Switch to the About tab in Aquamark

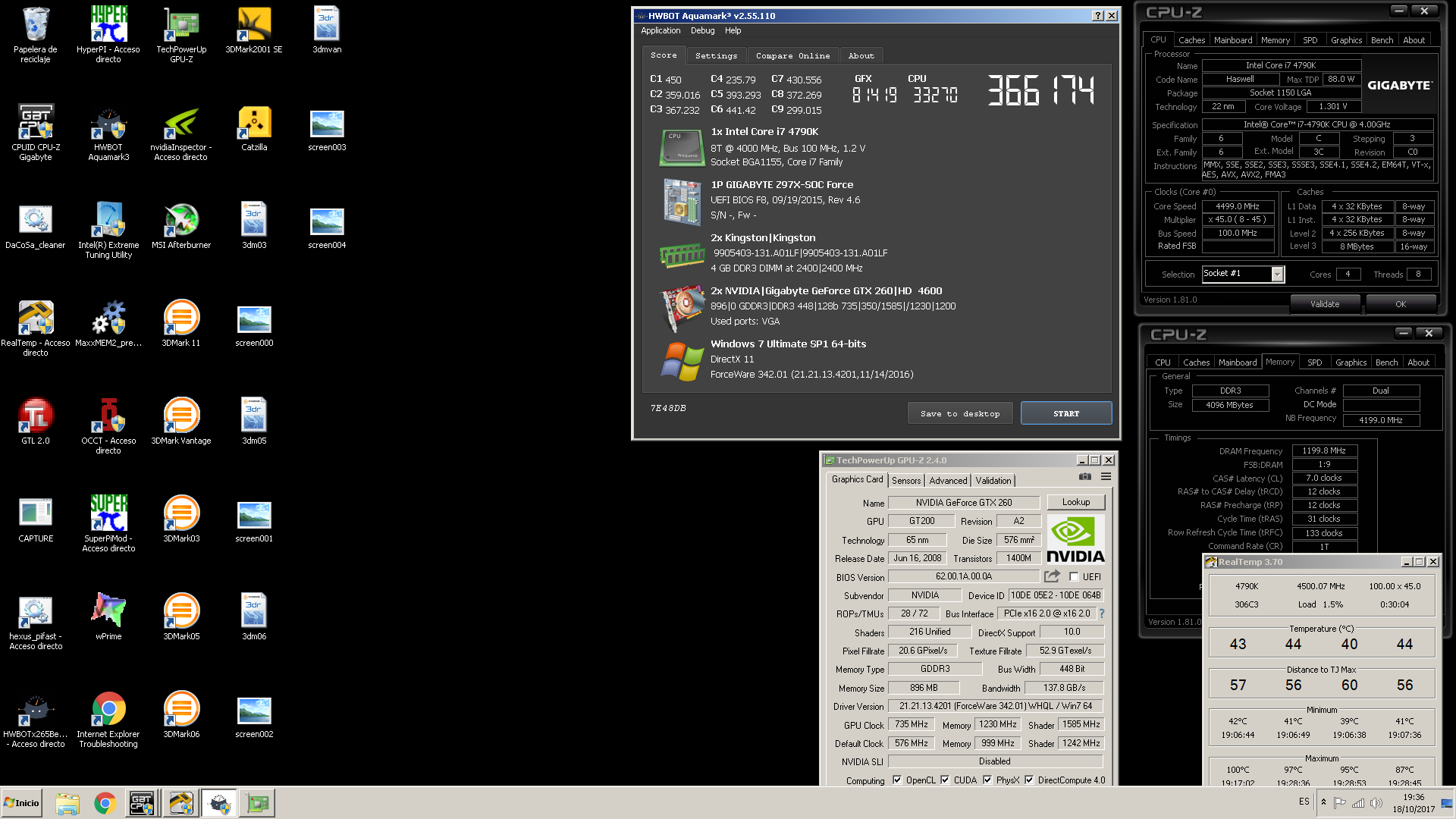[x=861, y=56]
